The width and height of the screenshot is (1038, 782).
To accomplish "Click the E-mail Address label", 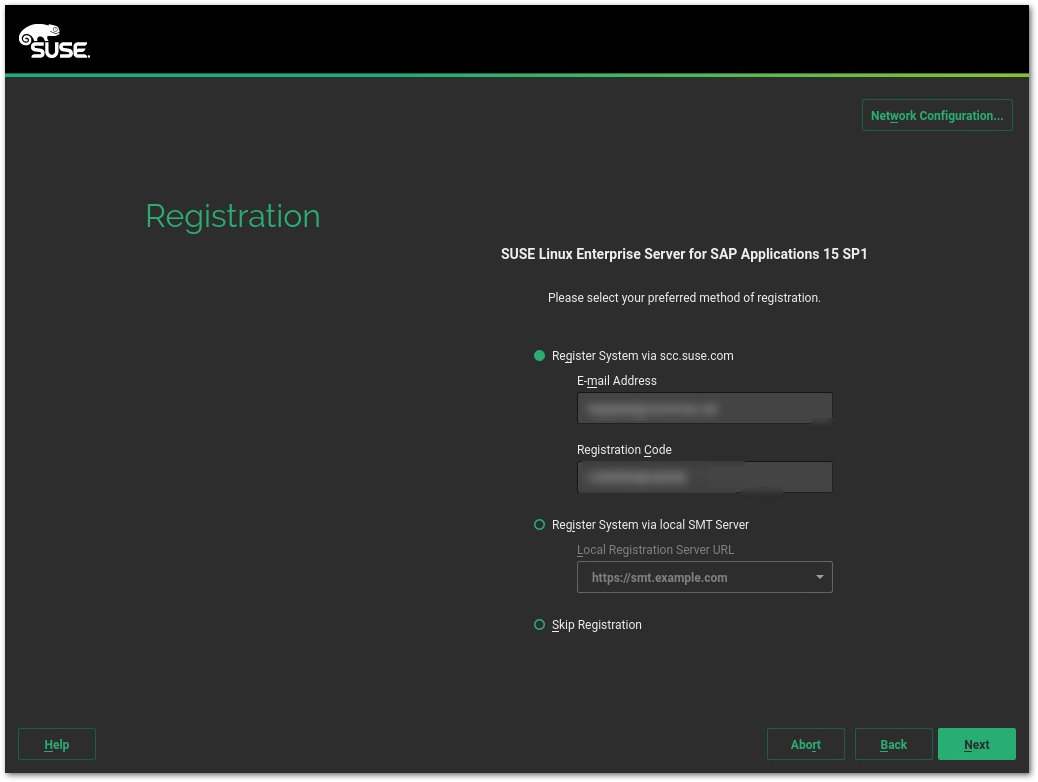I will tap(616, 381).
